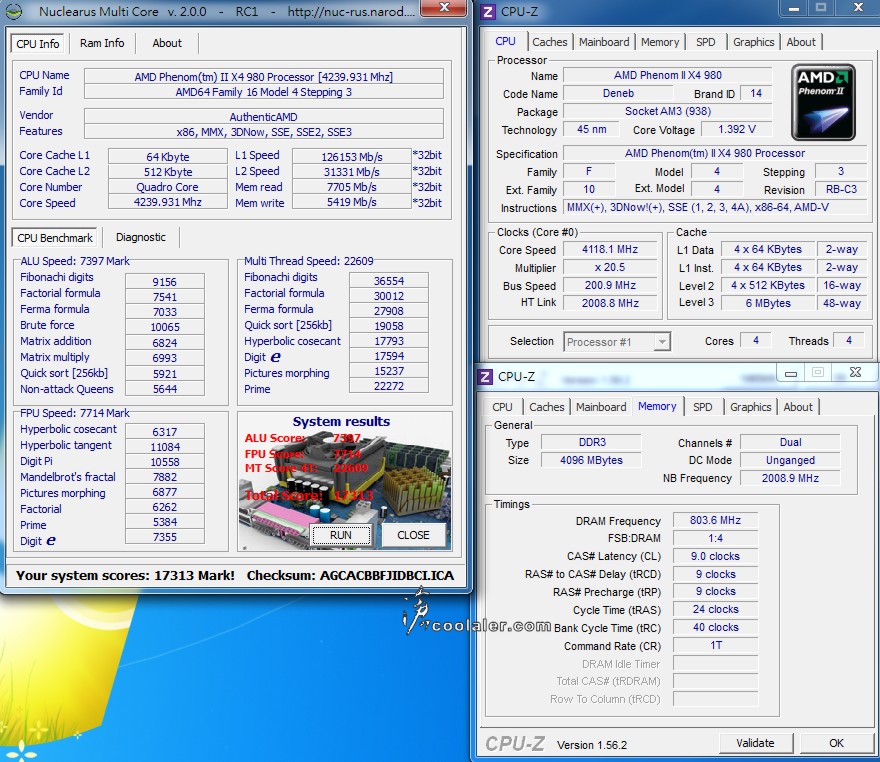Open the Processor #1 selection dropdown
The image size is (880, 762).
point(617,342)
